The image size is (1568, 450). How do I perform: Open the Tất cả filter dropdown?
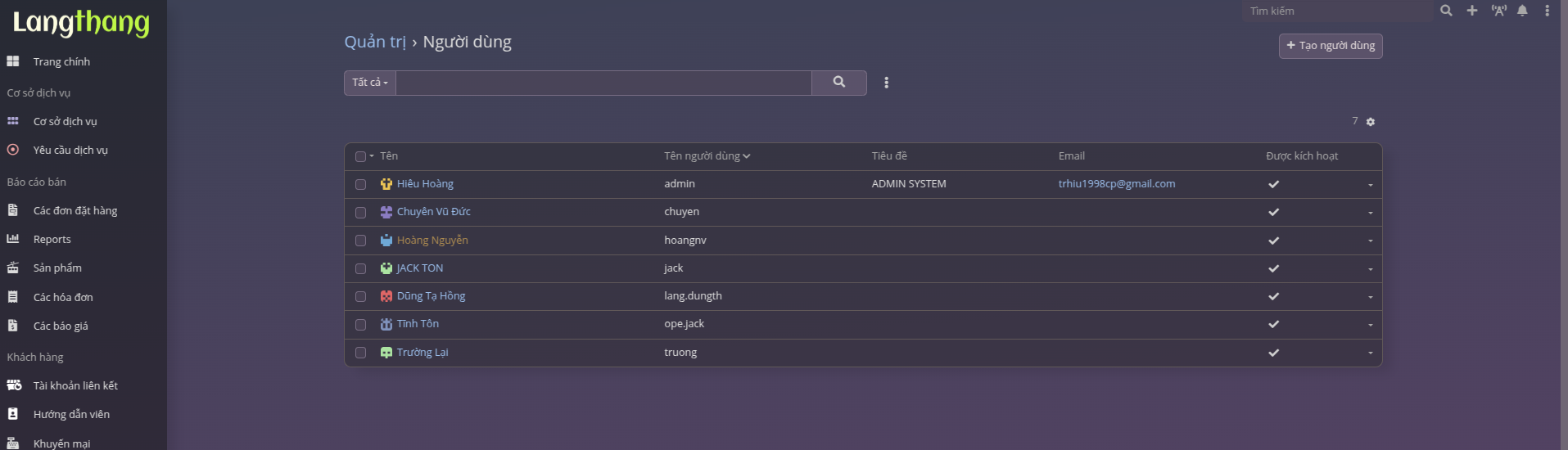370,83
